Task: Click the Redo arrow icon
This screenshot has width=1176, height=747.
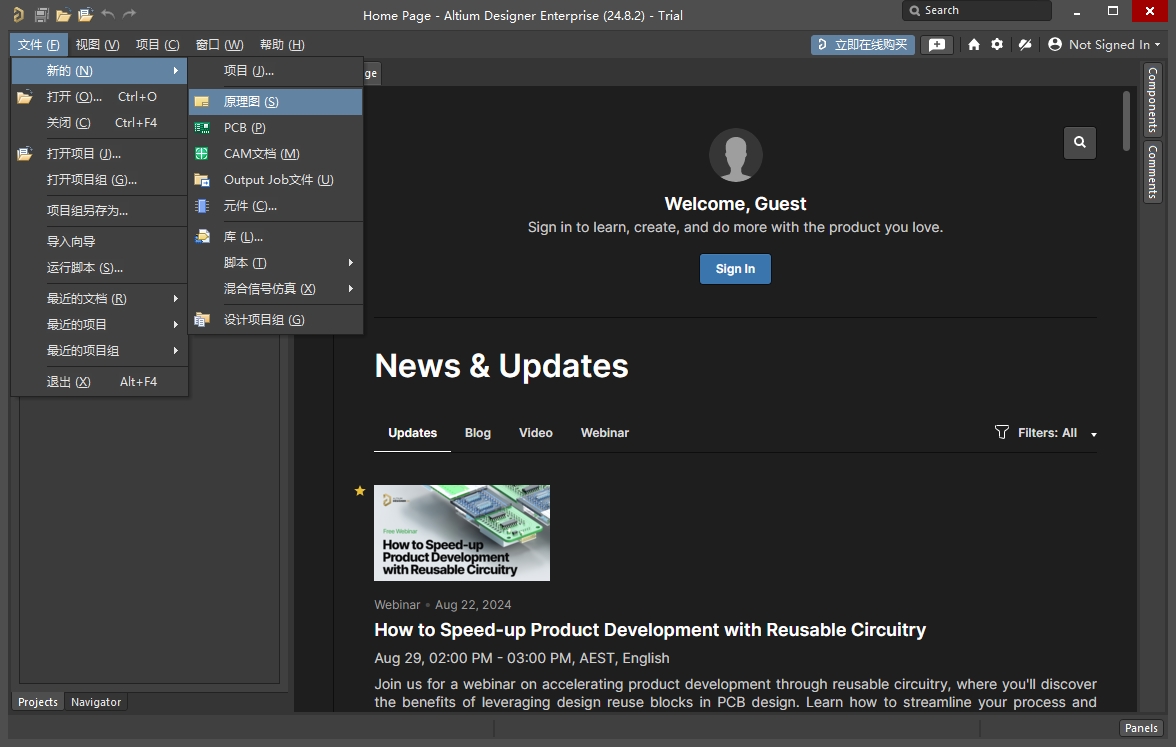Action: (x=129, y=14)
